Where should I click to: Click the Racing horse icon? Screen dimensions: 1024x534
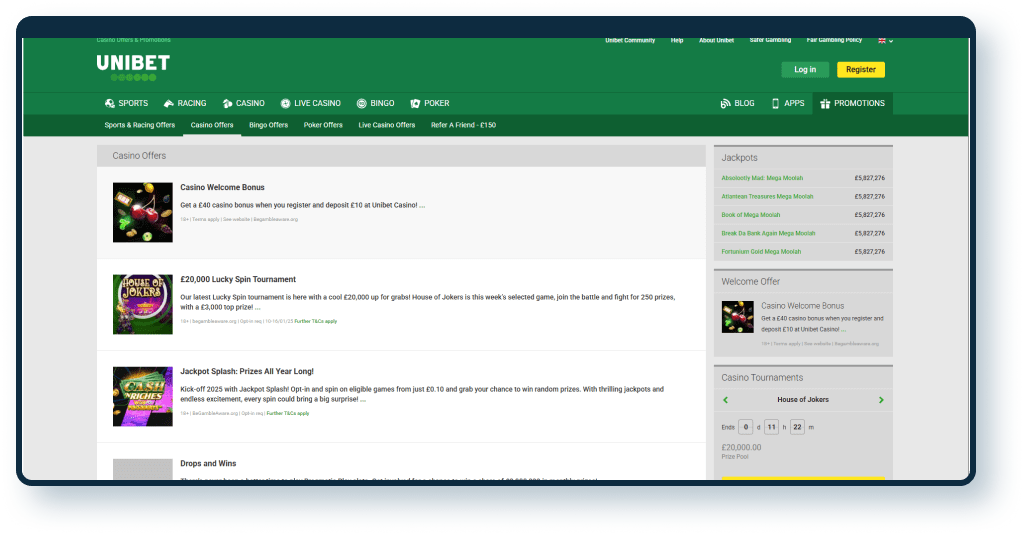click(168, 103)
